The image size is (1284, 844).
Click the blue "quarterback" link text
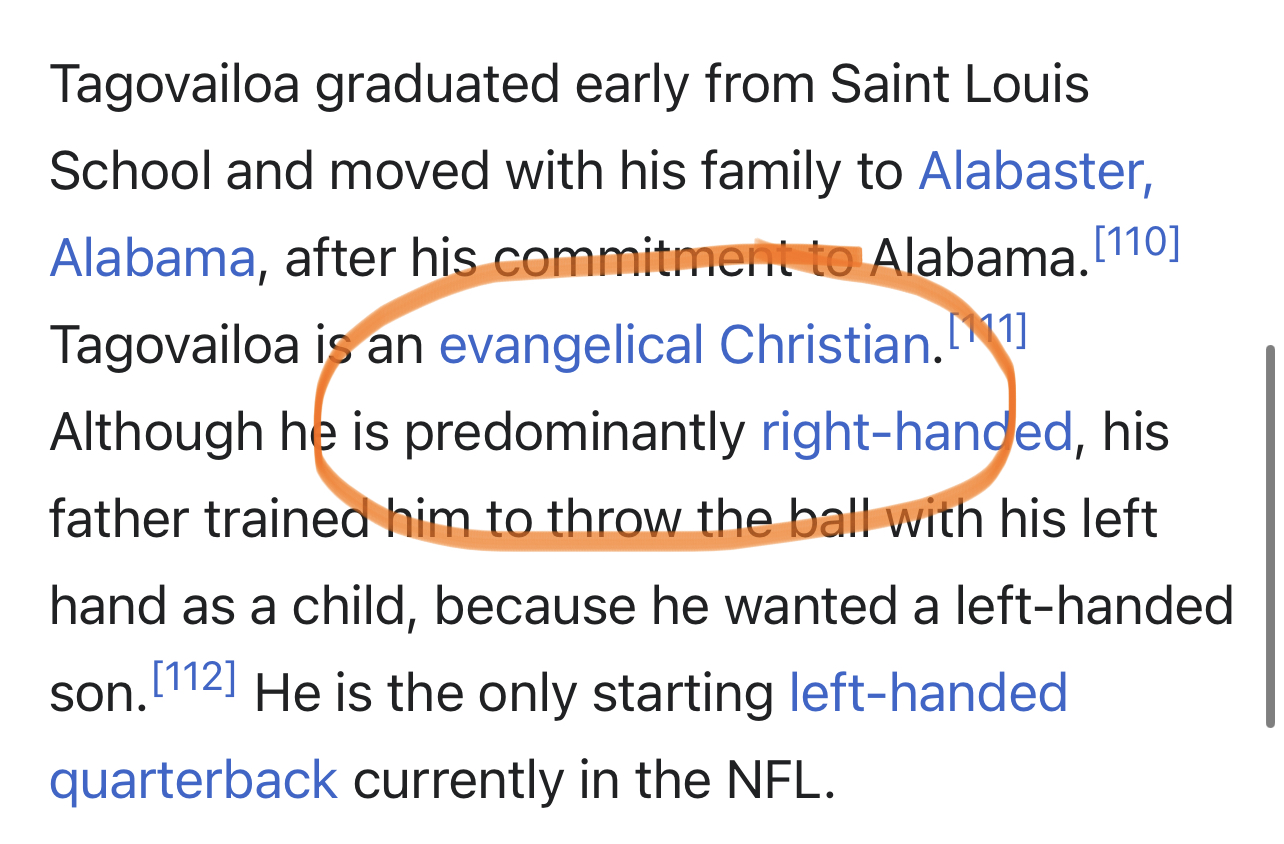(193, 780)
